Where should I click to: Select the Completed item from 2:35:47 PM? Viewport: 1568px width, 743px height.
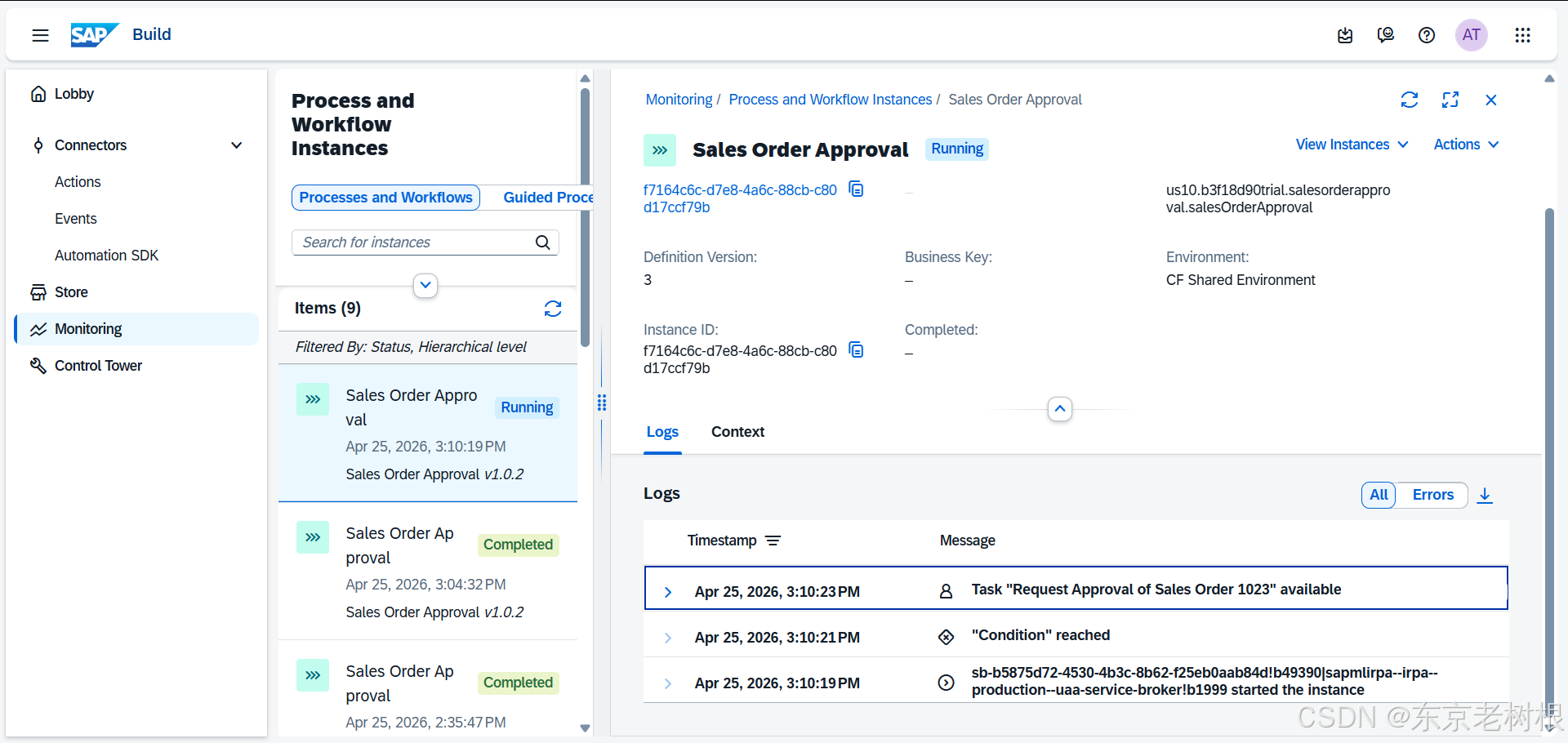(x=428, y=690)
